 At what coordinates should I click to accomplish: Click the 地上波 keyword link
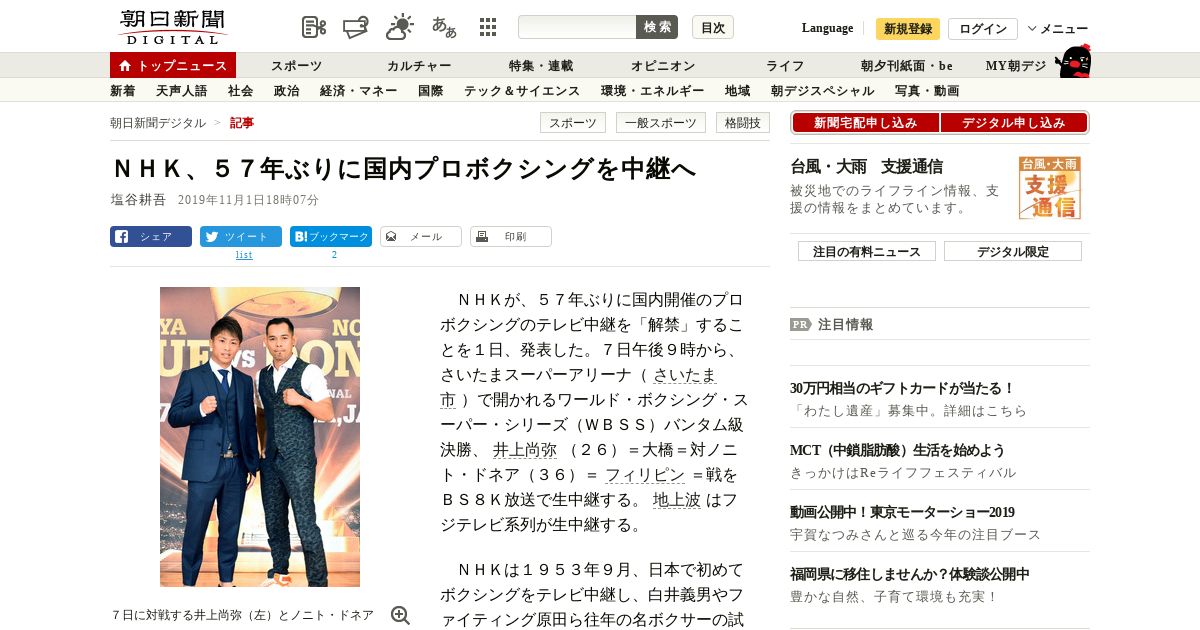coord(677,500)
